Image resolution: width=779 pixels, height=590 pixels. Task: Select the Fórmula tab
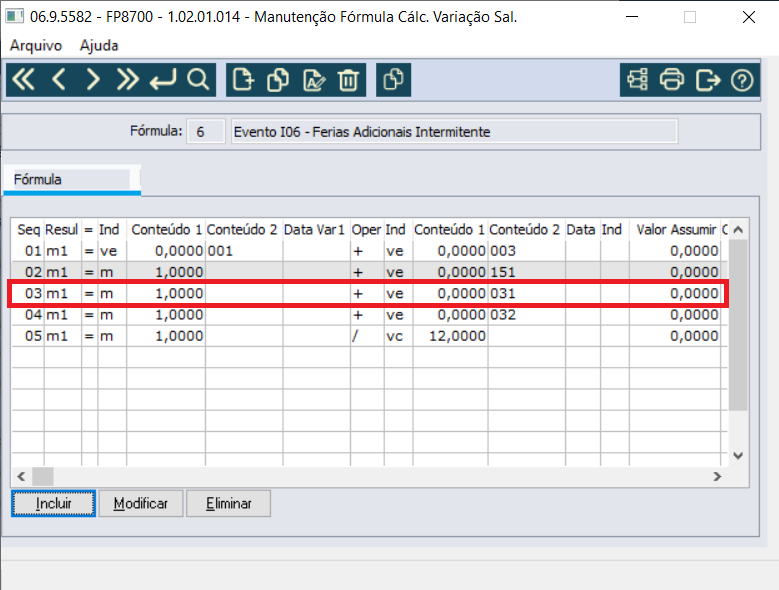(x=72, y=180)
